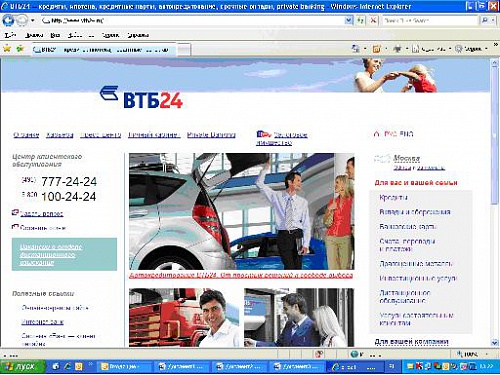Viewport: 500px width, 375px height.
Task: Click the search magnifier button
Action: click(x=484, y=20)
